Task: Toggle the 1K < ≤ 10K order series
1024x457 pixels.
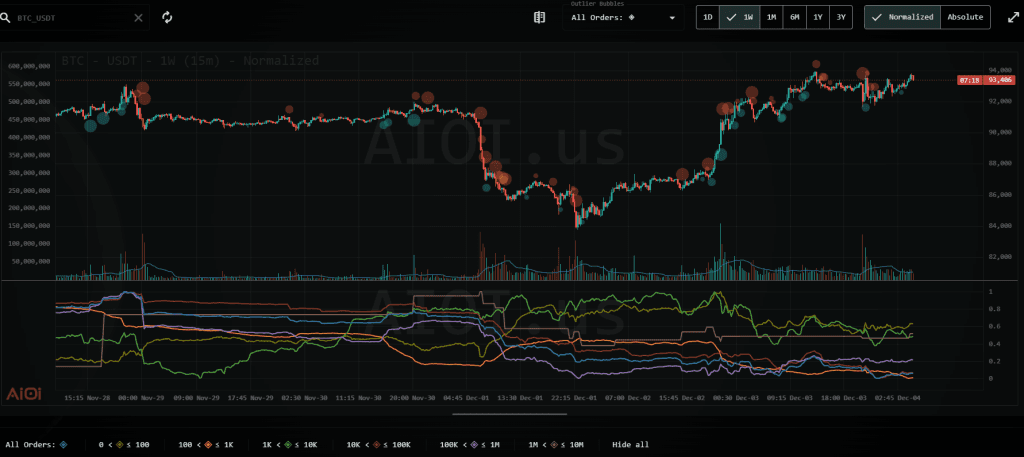Action: point(290,444)
